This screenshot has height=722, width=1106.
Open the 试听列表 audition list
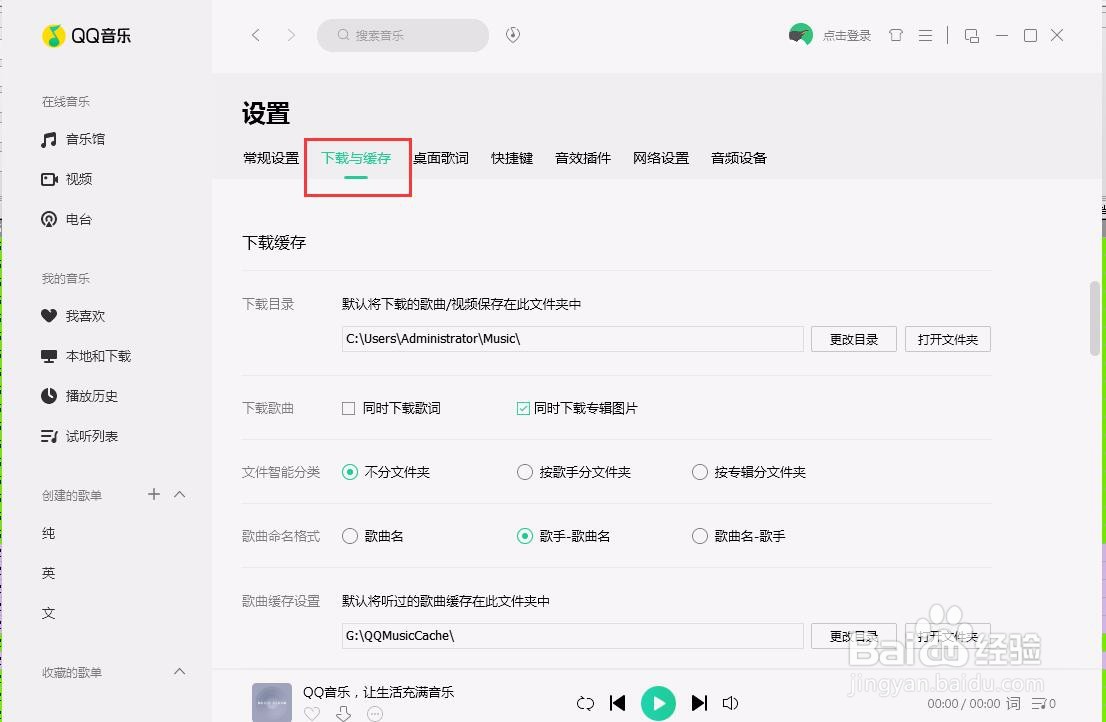(91, 436)
